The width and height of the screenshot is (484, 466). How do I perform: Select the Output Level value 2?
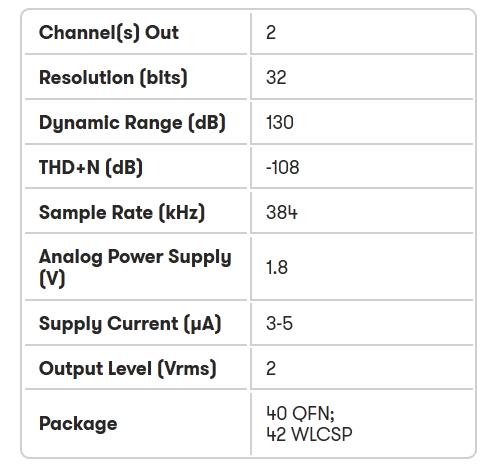click(x=271, y=368)
